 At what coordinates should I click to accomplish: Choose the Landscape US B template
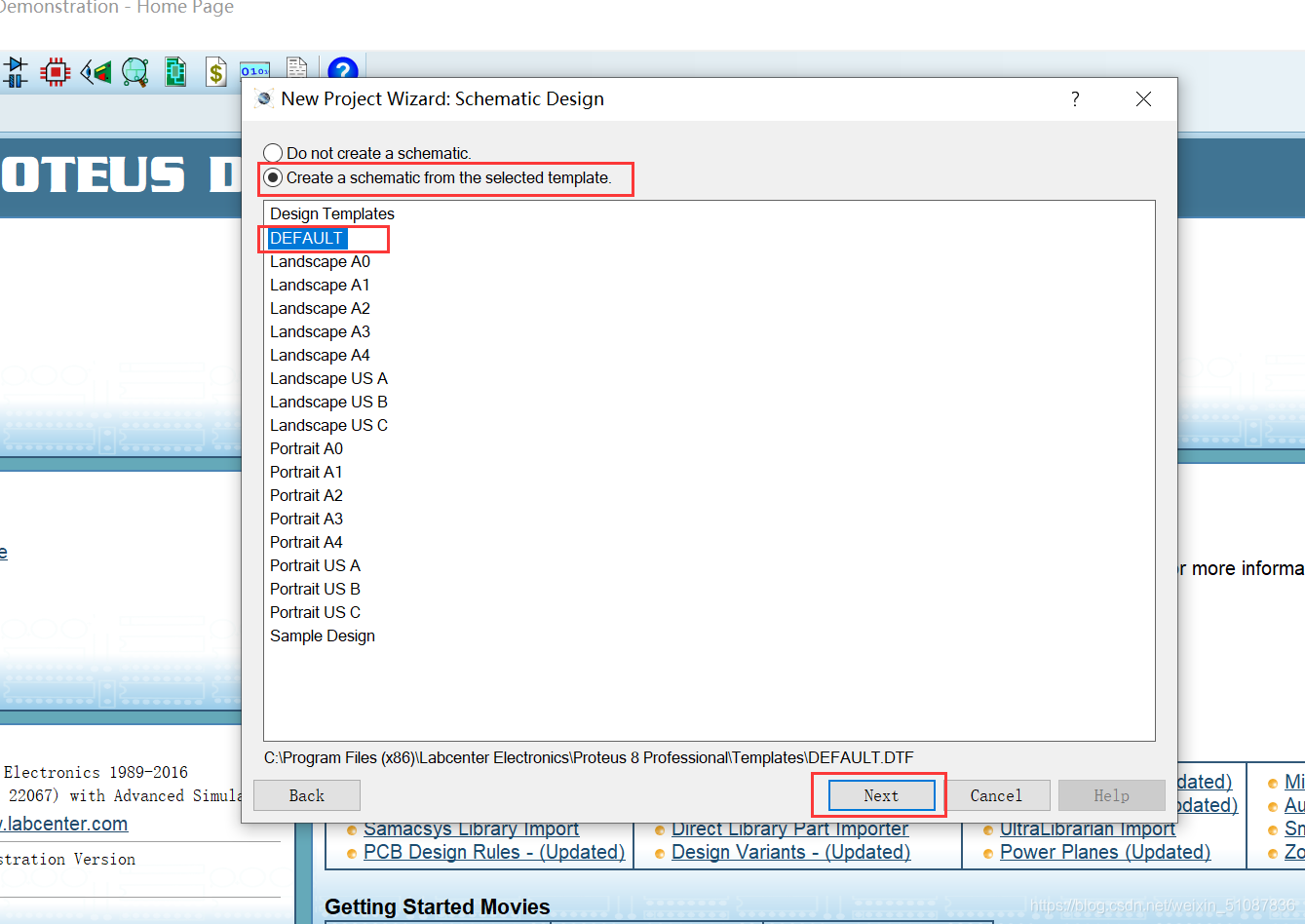pyautogui.click(x=328, y=402)
